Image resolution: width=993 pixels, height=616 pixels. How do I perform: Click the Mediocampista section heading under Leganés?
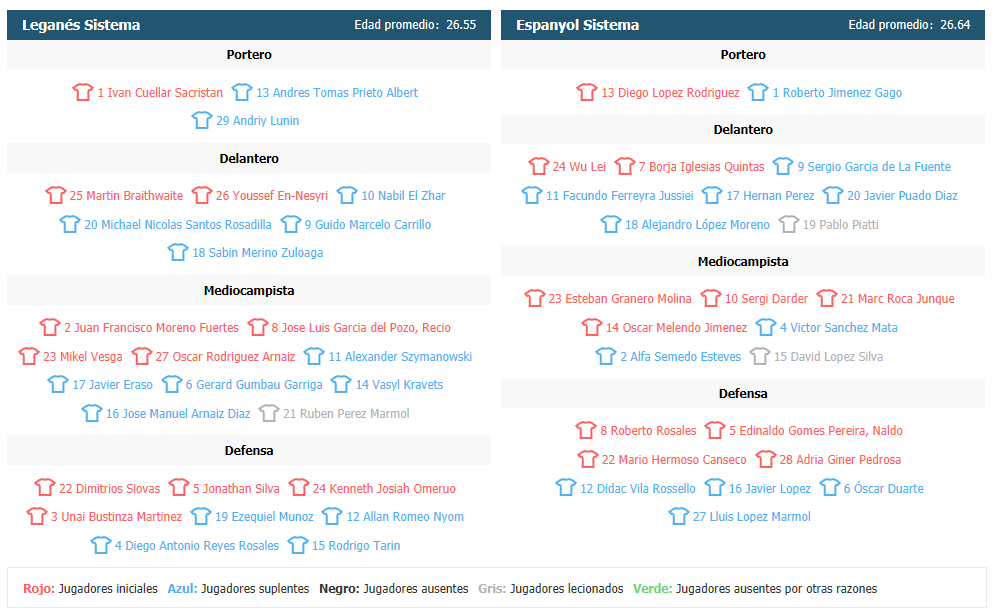[x=248, y=291]
